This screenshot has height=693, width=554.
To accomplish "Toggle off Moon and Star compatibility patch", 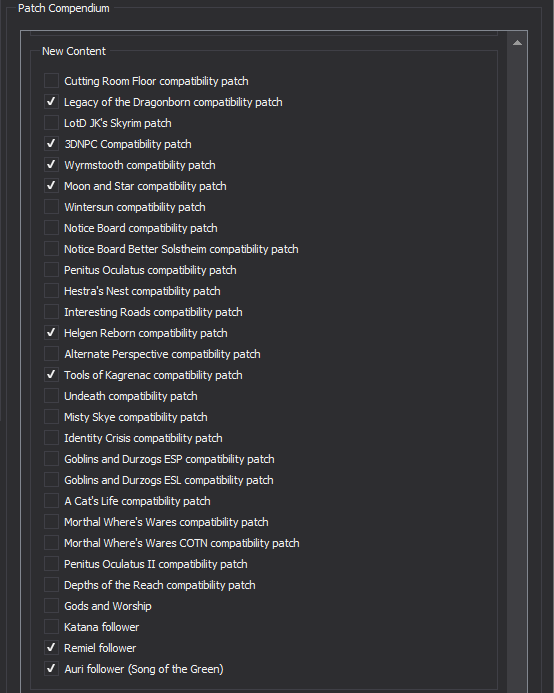I will pyautogui.click(x=51, y=186).
